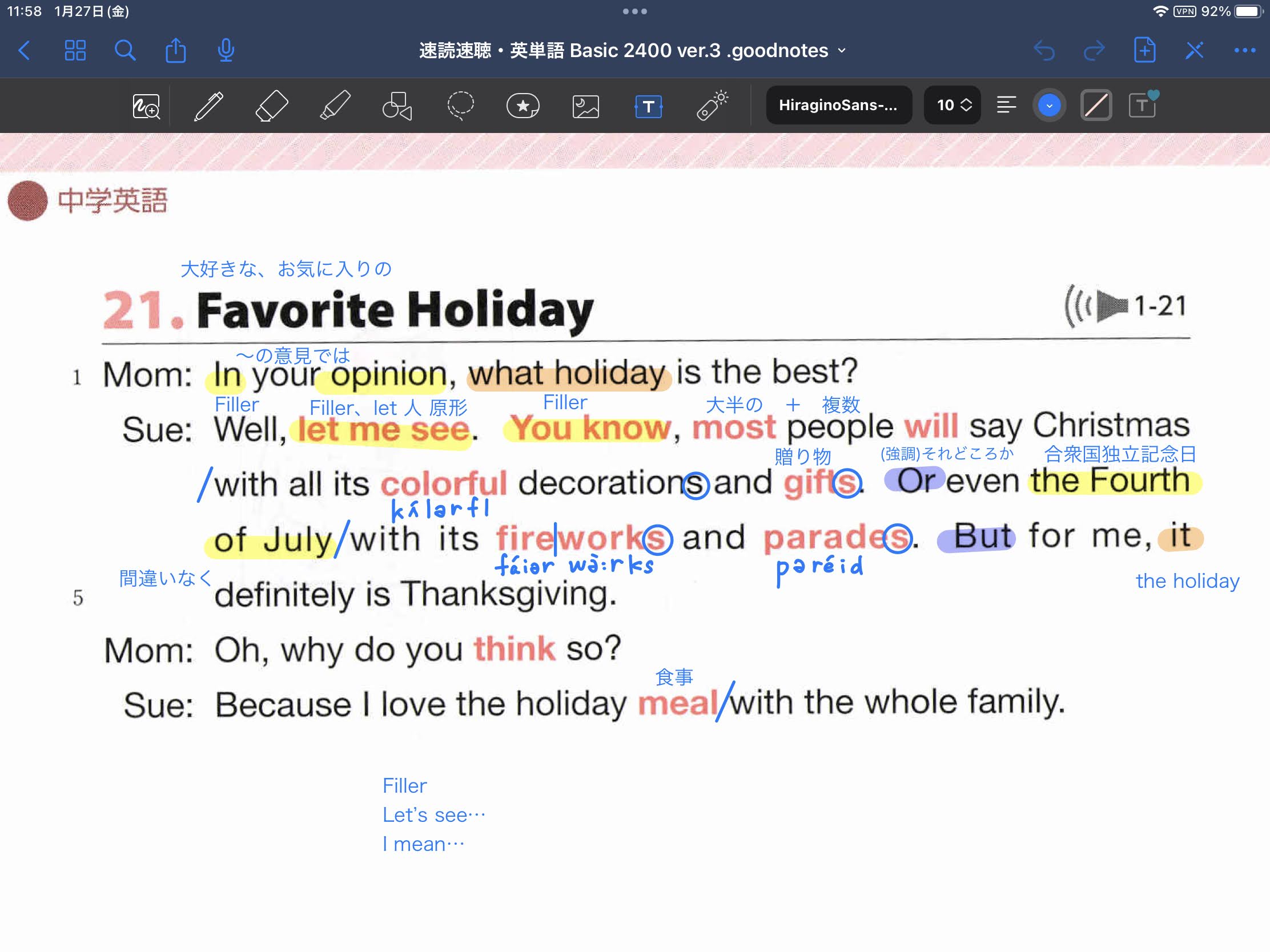This screenshot has width=1270, height=952.
Task: Activate the laser pointer tool
Action: (712, 106)
